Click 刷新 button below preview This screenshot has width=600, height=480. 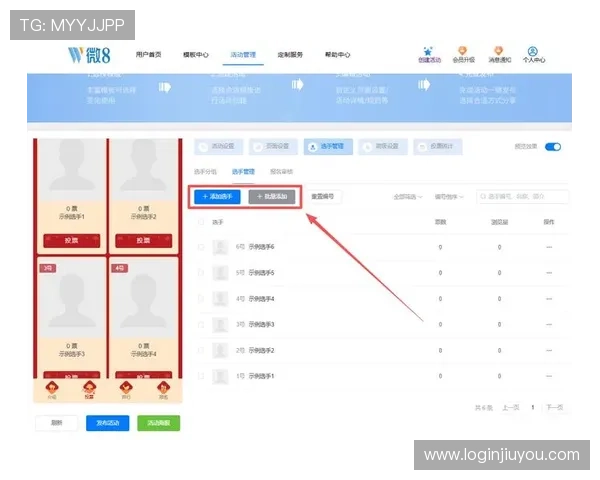click(x=57, y=423)
